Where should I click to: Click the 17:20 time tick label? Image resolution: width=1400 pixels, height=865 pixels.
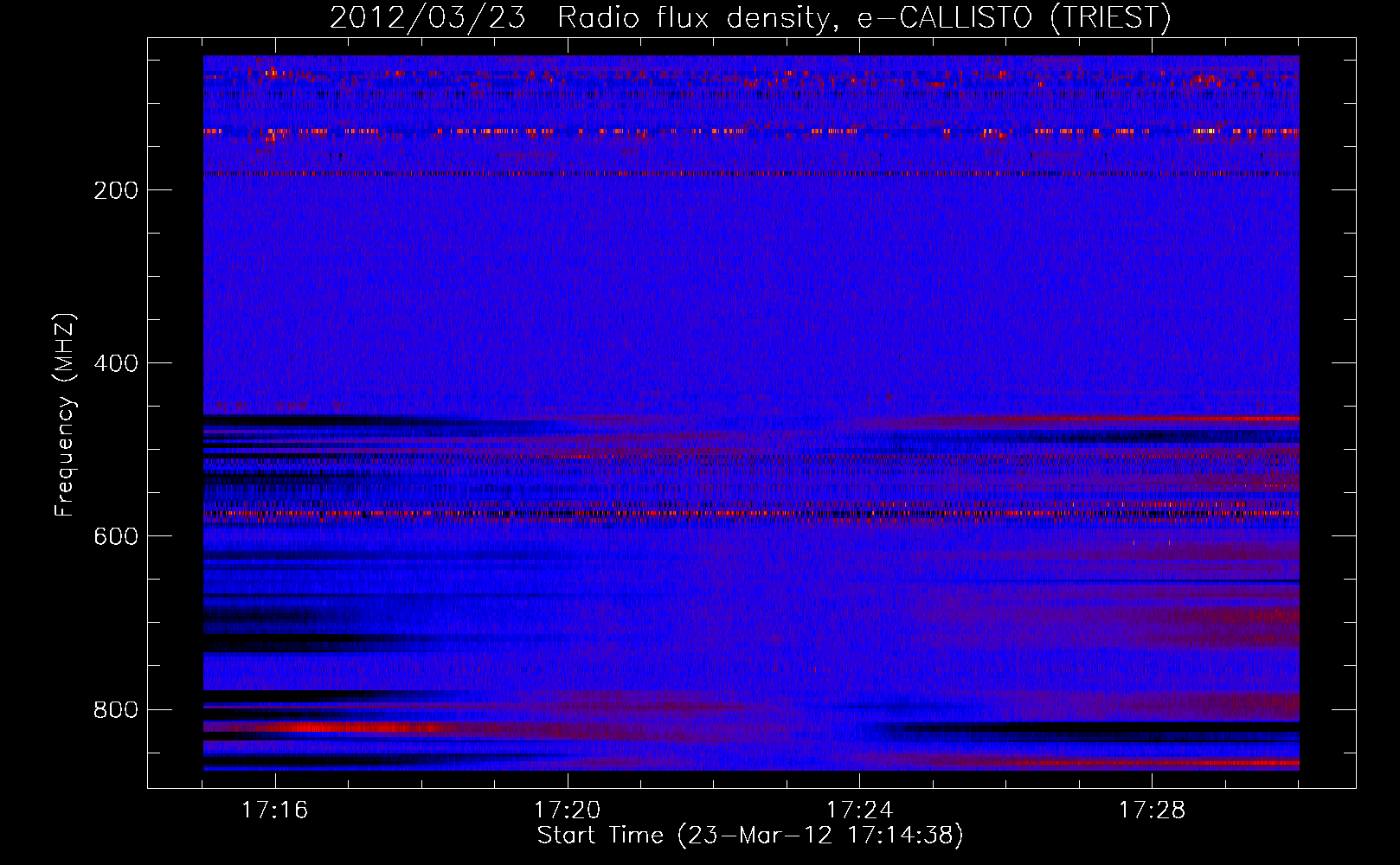point(567,811)
